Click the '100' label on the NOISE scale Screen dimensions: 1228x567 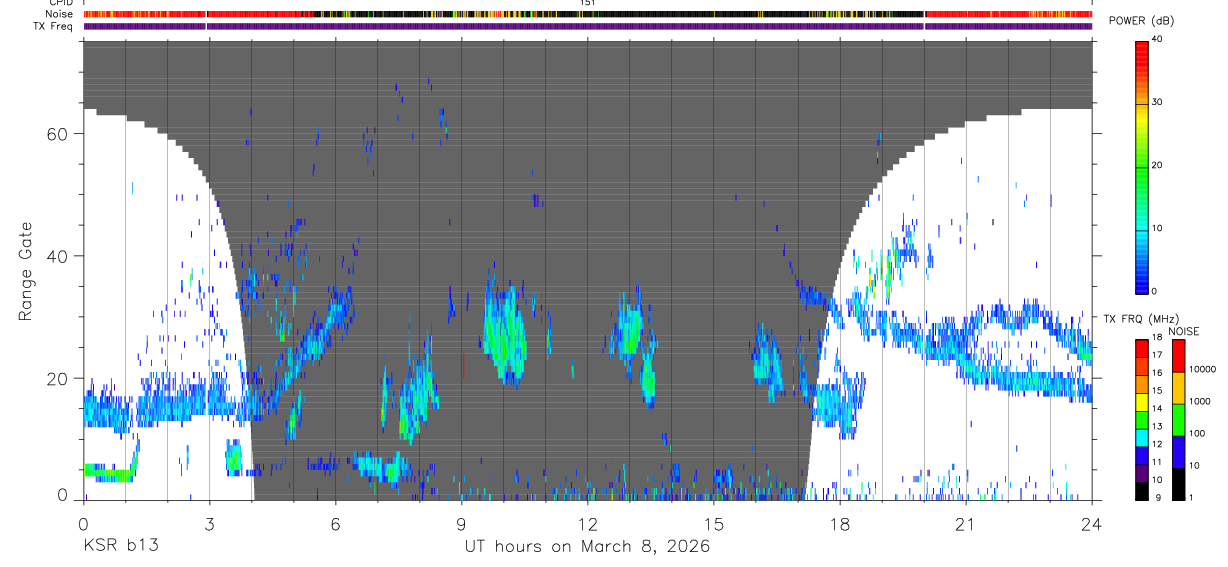(x=1198, y=434)
